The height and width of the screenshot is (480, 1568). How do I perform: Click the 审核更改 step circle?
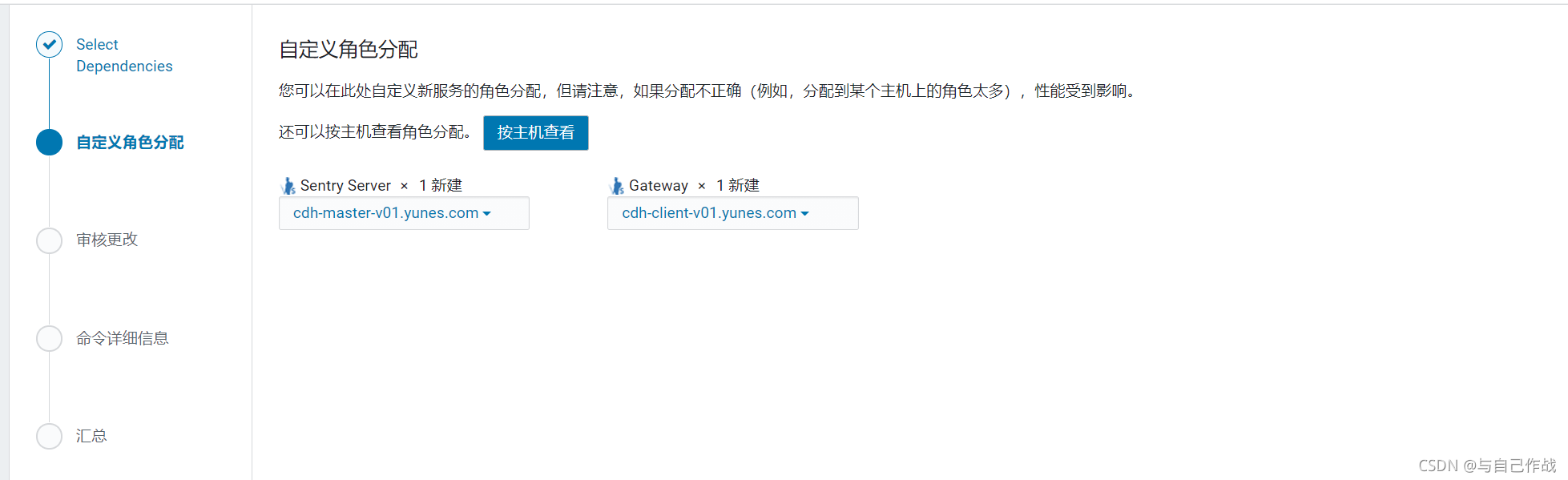(49, 240)
